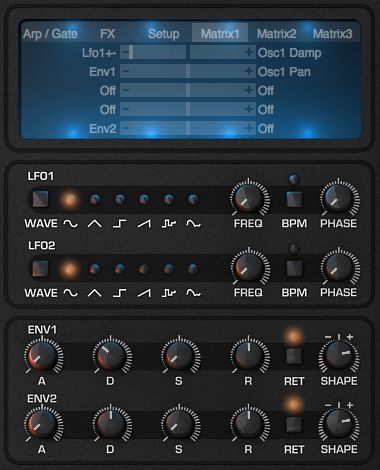Select the triangle waveform for LFO2

pyautogui.click(x=95, y=269)
